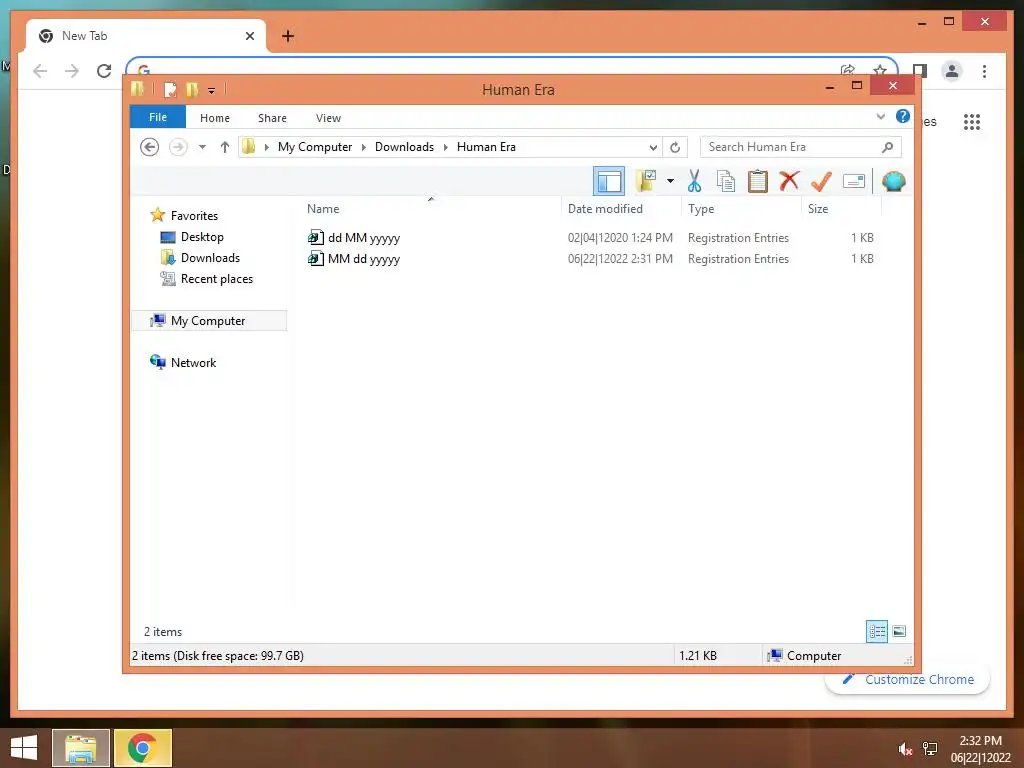Select Favorites in the navigation pane
1024x768 pixels.
point(184,215)
